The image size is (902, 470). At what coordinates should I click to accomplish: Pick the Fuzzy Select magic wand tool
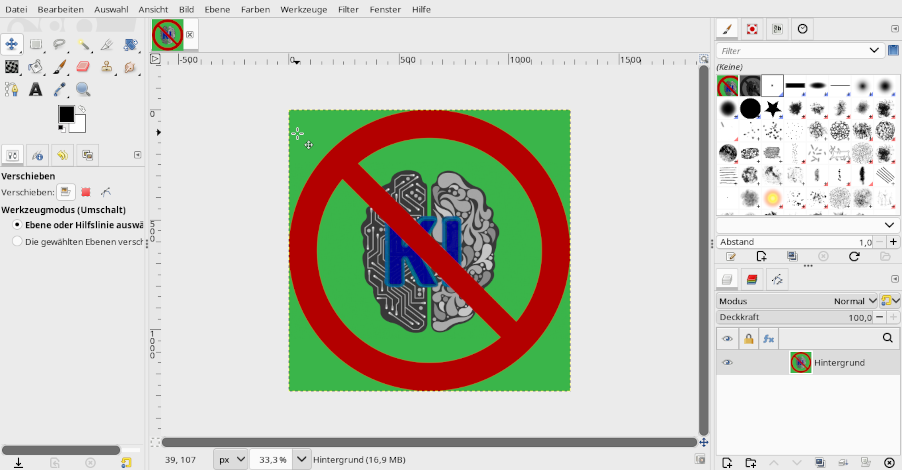pos(83,45)
